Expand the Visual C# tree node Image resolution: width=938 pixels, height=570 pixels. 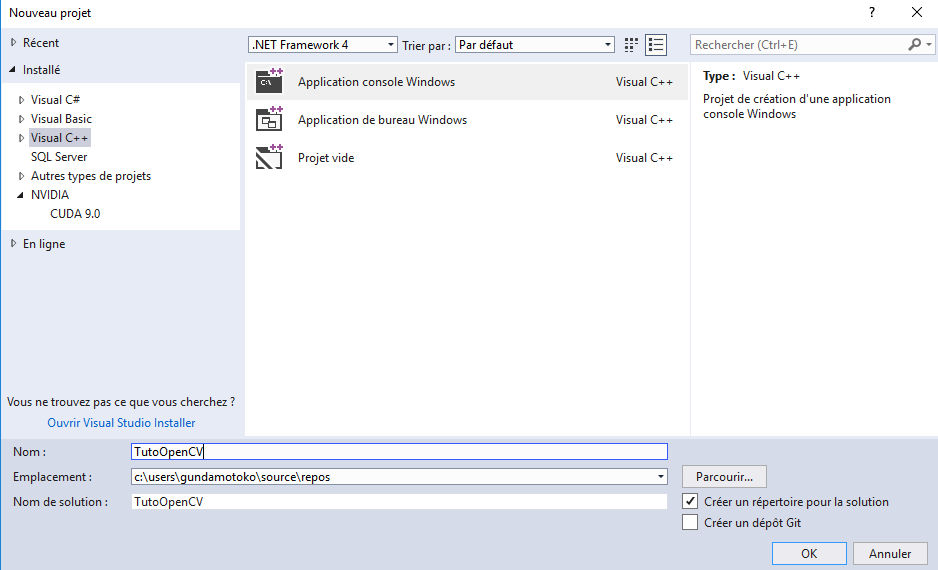pos(22,100)
